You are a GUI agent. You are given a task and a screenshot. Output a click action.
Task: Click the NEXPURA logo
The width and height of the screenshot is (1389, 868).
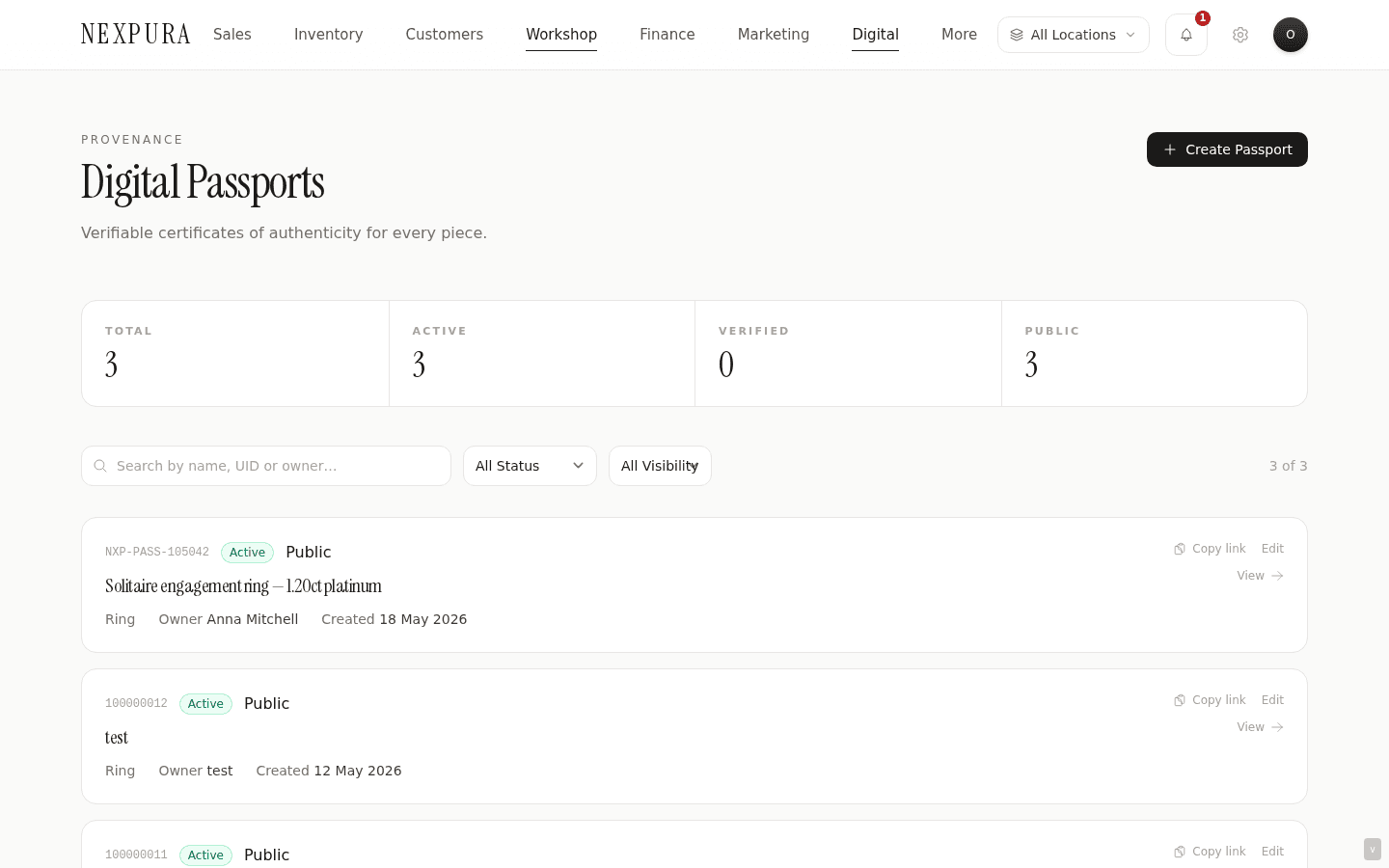click(136, 35)
